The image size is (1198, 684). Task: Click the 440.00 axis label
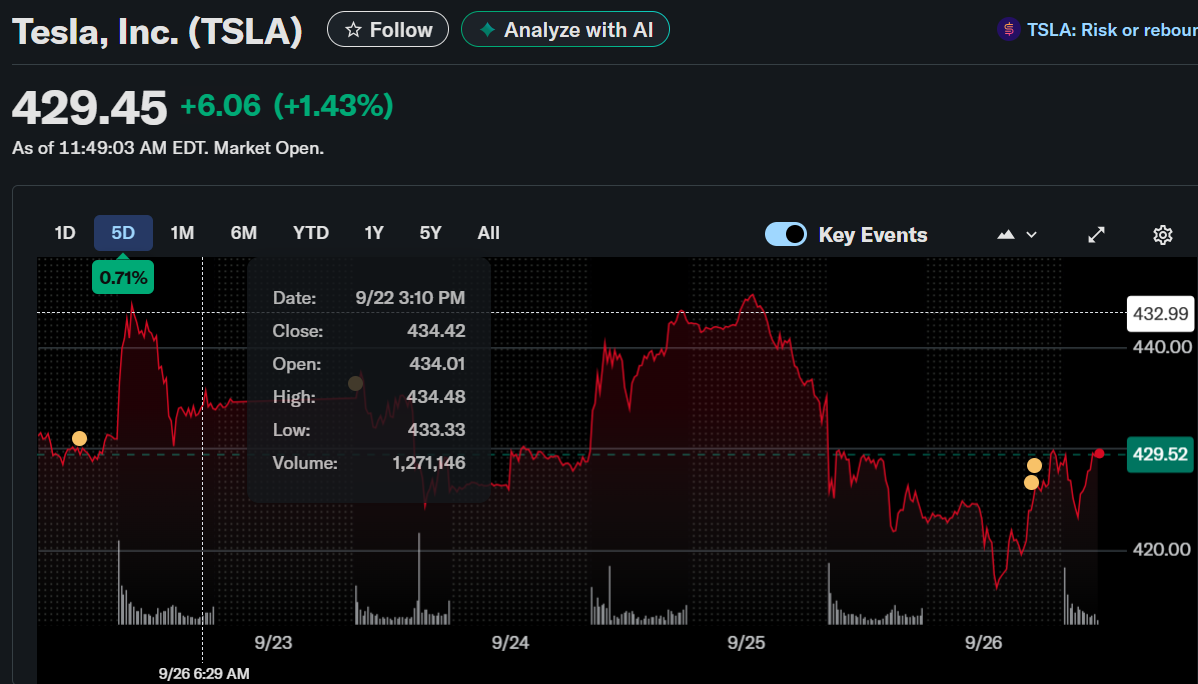(1161, 347)
